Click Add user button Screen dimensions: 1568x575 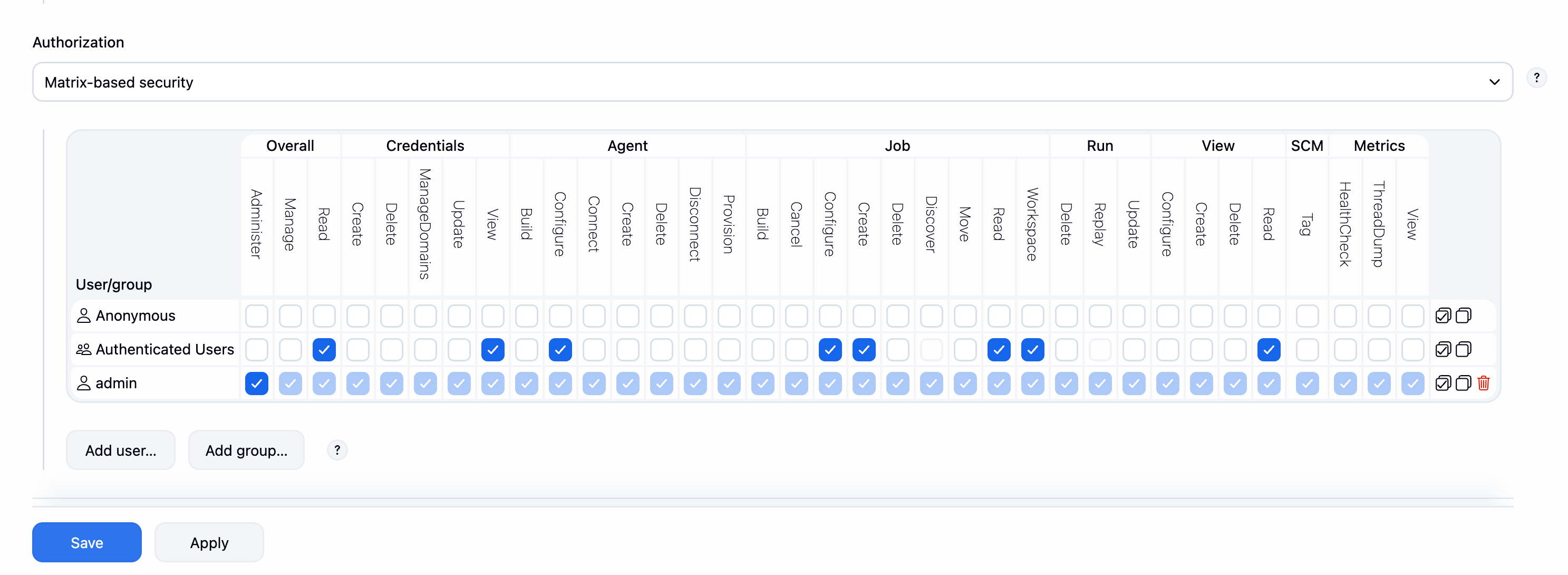click(x=121, y=450)
